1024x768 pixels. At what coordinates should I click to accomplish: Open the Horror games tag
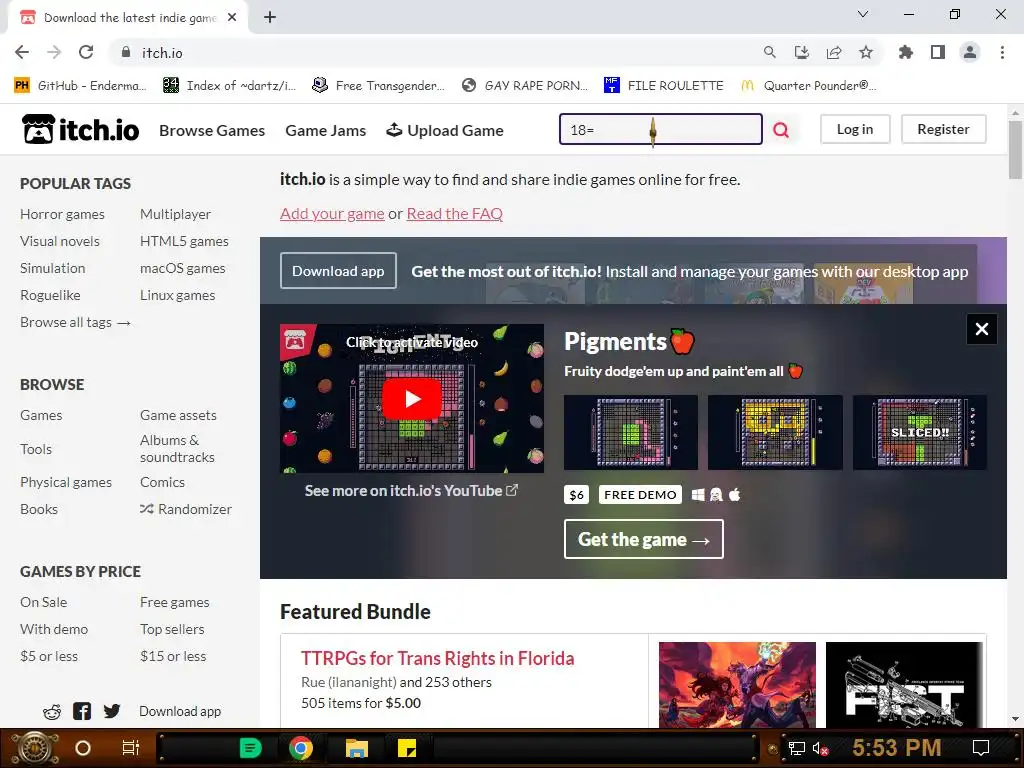pos(62,214)
